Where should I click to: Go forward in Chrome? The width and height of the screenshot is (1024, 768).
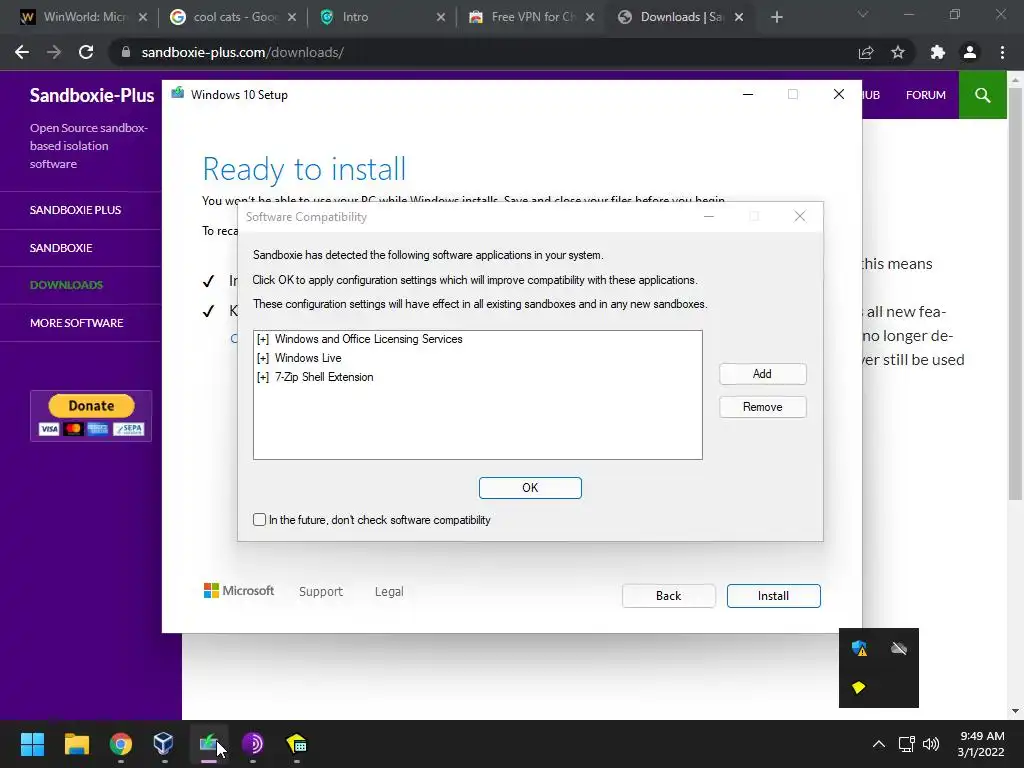pyautogui.click(x=54, y=52)
